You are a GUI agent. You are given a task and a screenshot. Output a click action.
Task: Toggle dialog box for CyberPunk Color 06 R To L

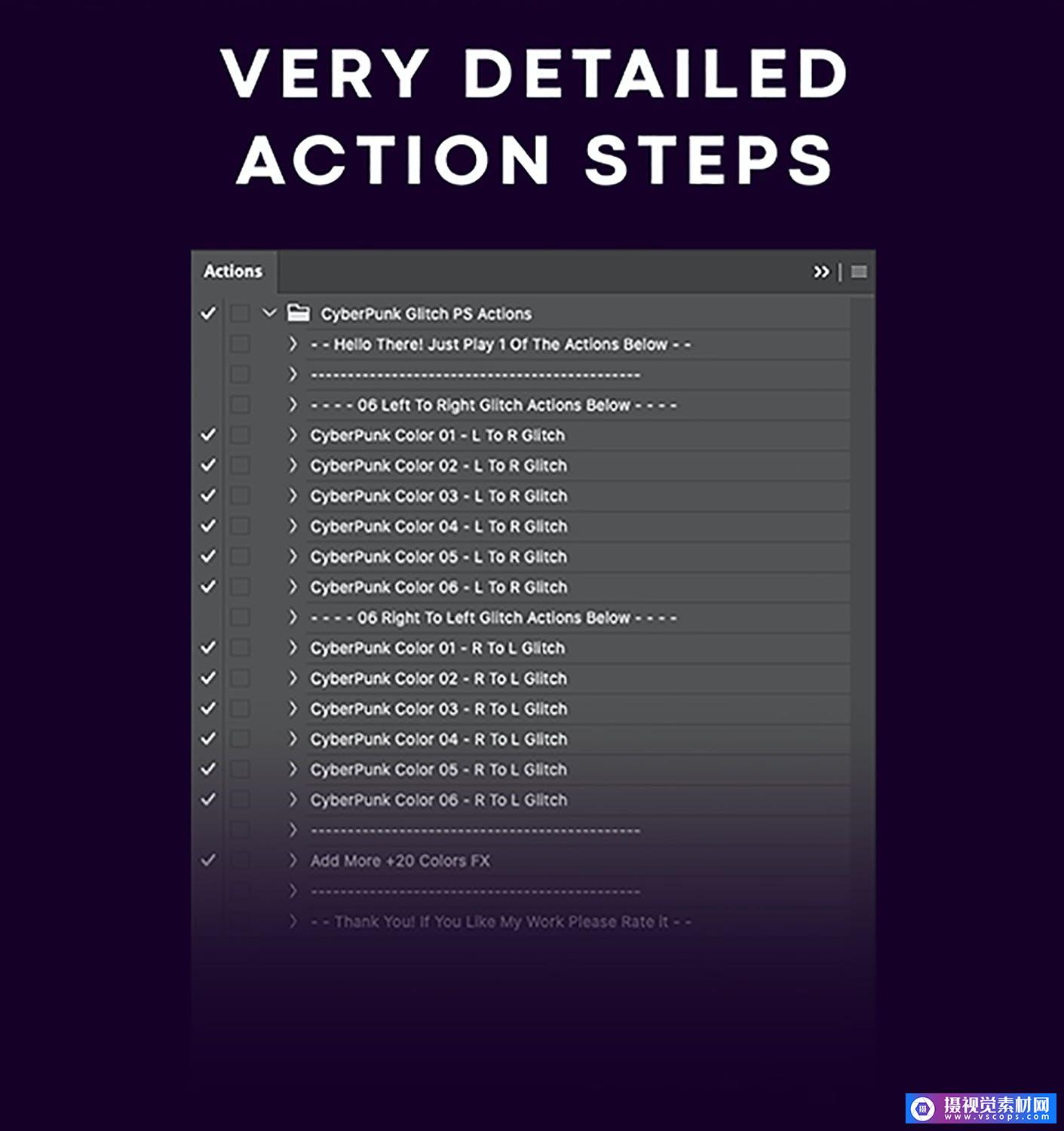240,799
